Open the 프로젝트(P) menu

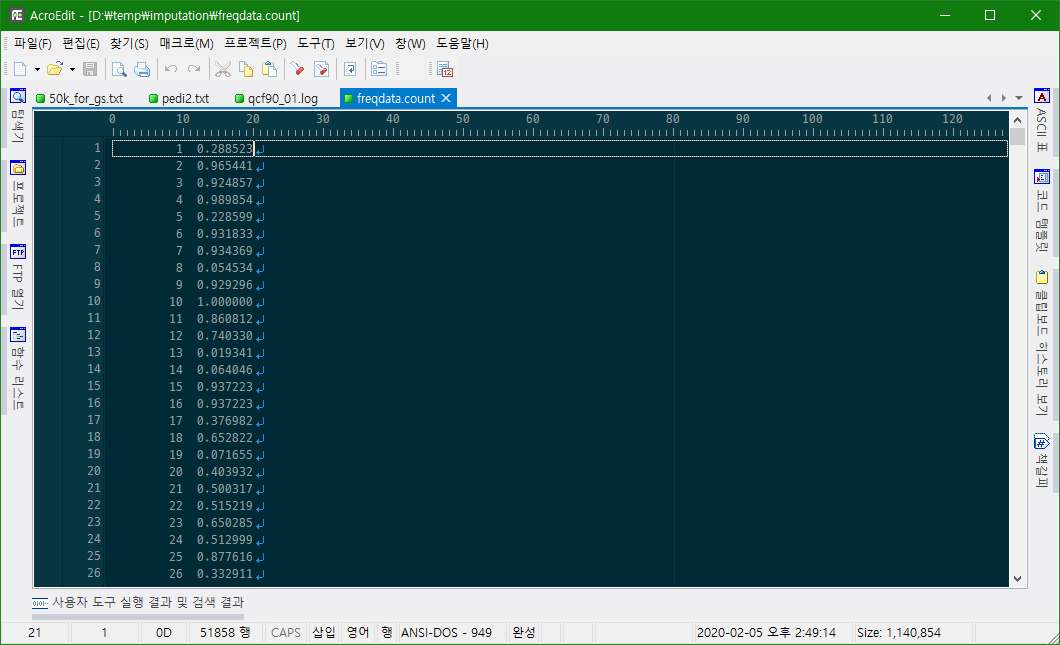pos(256,43)
